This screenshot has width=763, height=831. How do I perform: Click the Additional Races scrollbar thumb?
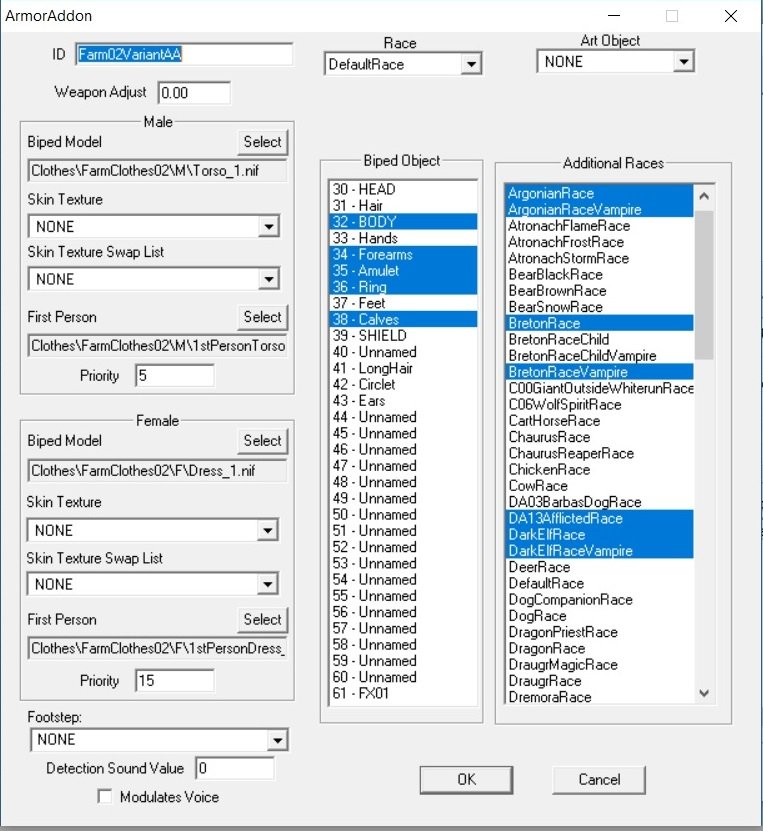coord(704,285)
